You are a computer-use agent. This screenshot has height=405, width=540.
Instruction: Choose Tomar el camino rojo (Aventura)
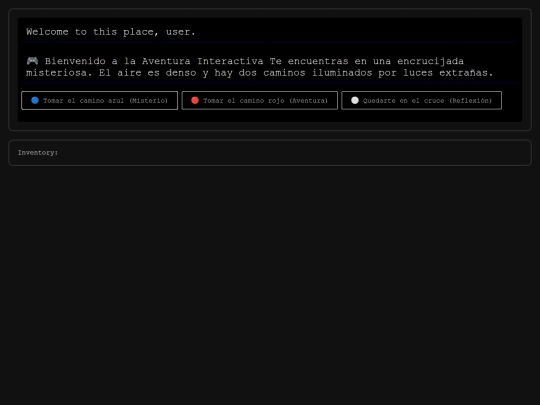260,101
